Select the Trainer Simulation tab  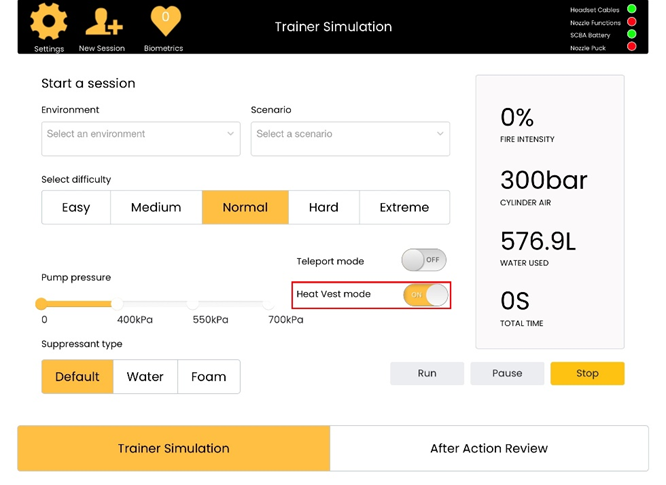(x=174, y=448)
